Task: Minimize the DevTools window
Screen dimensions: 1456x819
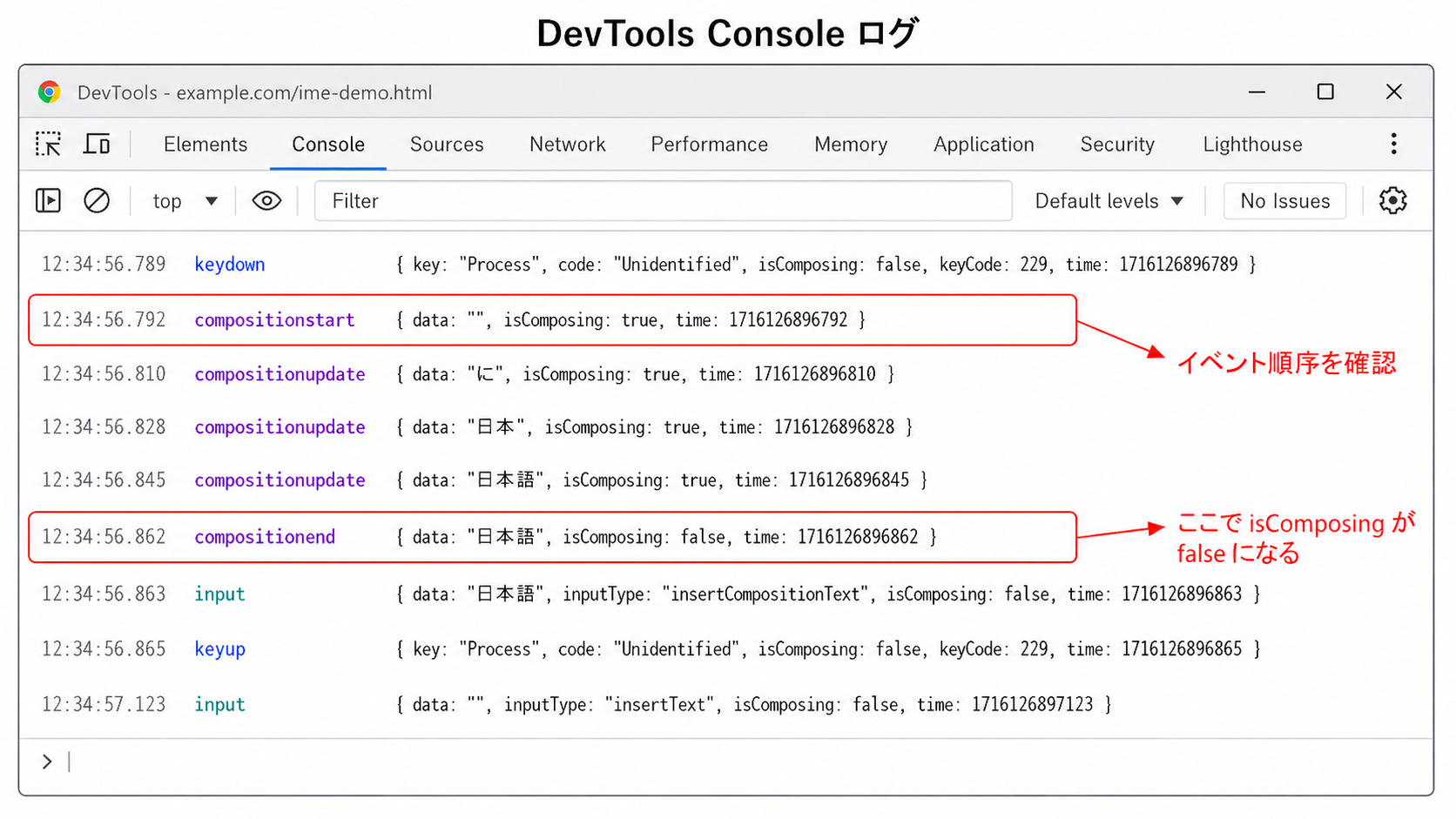Action: (1257, 92)
